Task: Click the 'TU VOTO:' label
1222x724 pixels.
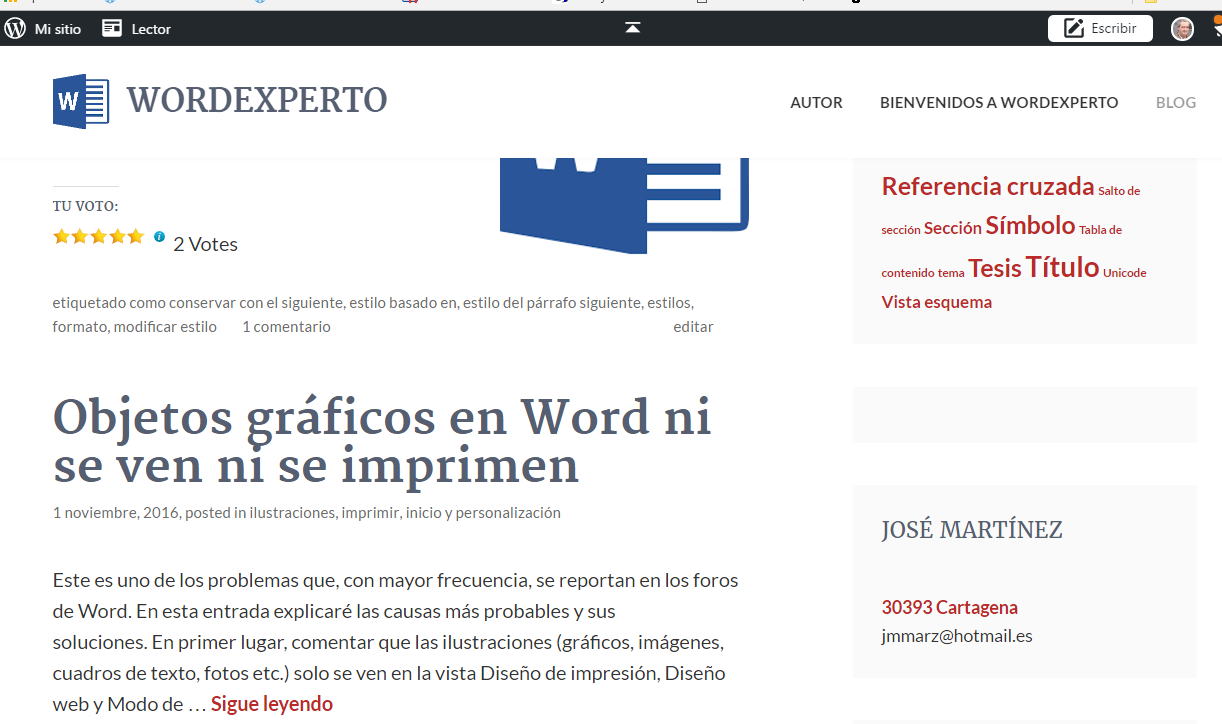Action: 86,207
